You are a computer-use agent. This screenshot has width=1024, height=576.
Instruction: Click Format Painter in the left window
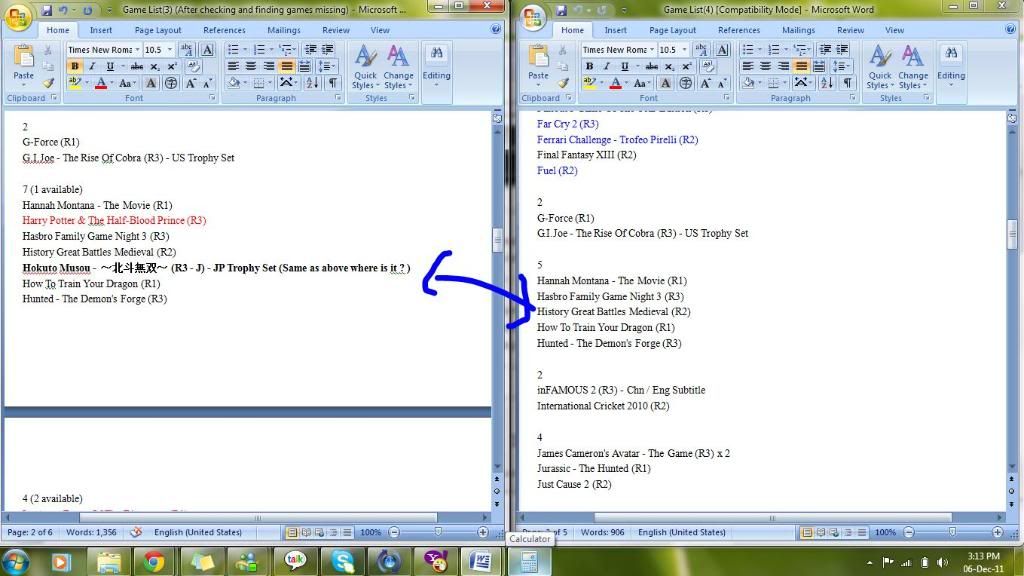(48, 83)
